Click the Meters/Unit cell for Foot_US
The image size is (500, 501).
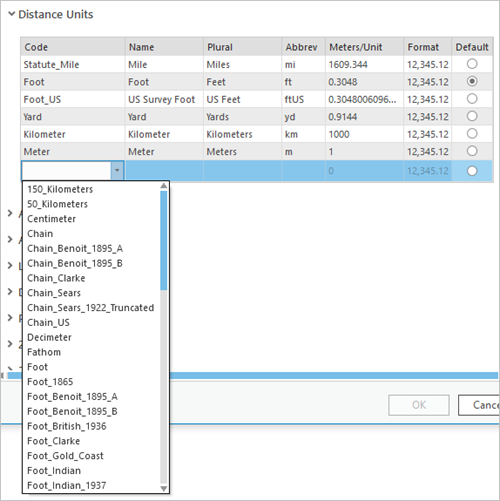coord(364,99)
